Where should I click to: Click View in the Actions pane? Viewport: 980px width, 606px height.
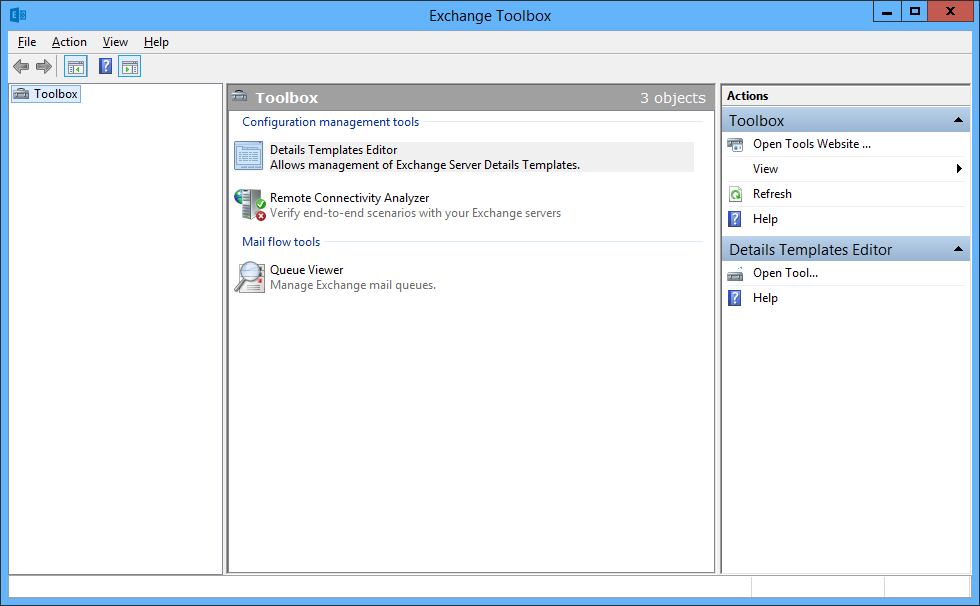(765, 169)
